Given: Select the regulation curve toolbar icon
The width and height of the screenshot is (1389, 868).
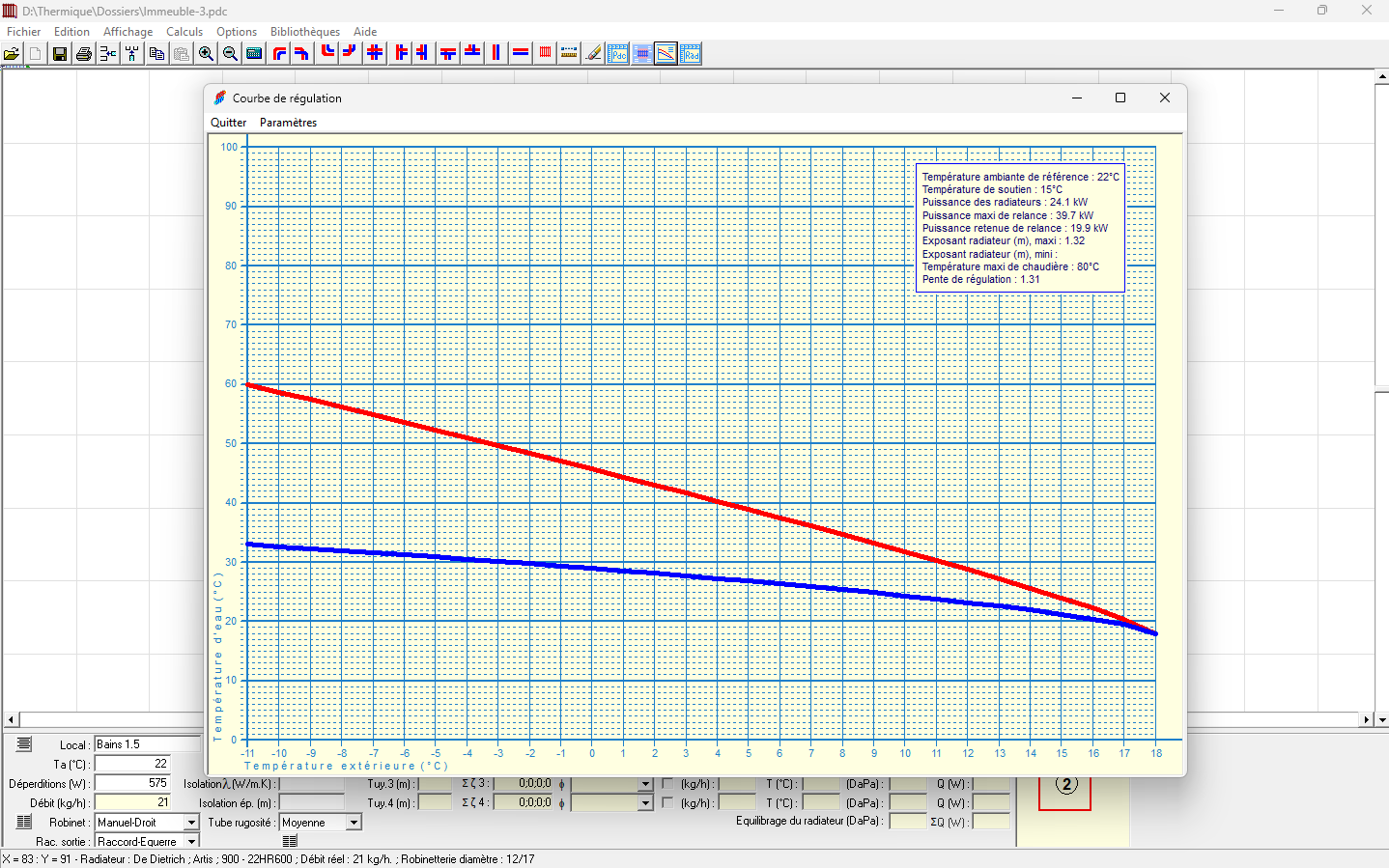Looking at the screenshot, I should [666, 54].
